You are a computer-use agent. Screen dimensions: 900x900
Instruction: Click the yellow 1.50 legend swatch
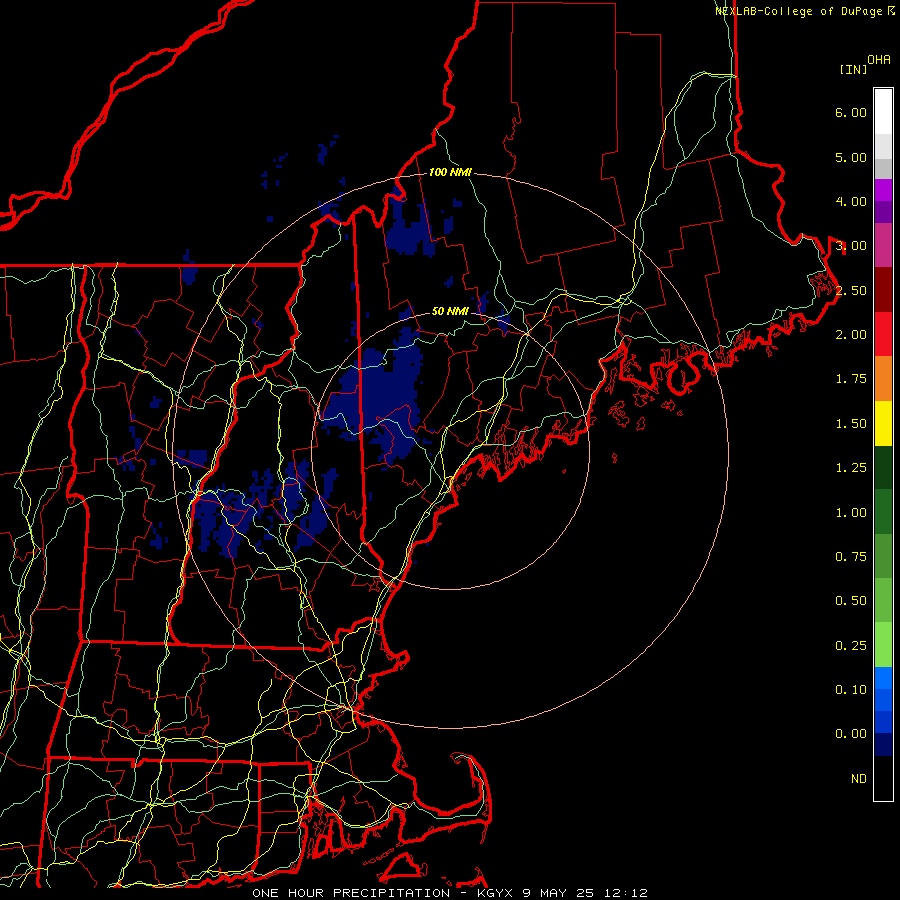pyautogui.click(x=883, y=423)
